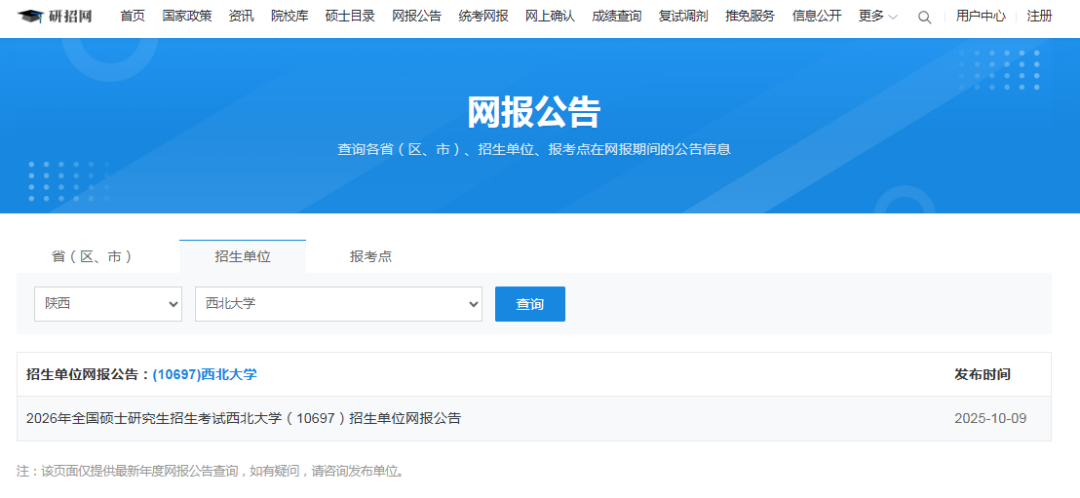Viewport: 1080px width, 498px height.
Task: Open 信息公开 menu item
Action: (817, 17)
